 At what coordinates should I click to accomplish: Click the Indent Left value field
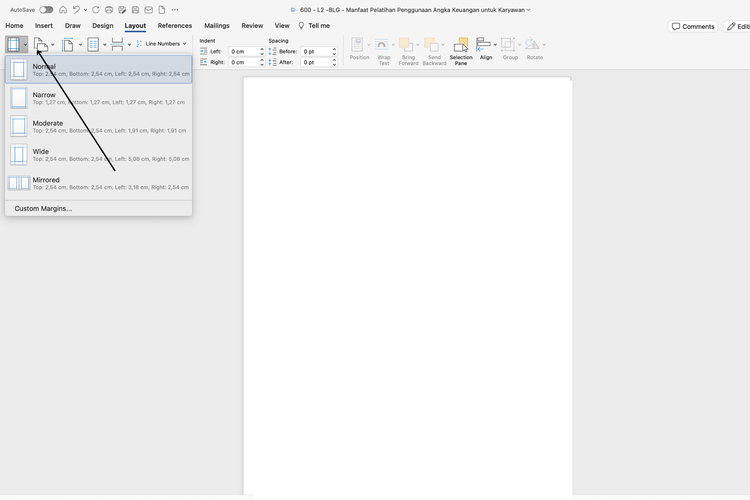[244, 51]
